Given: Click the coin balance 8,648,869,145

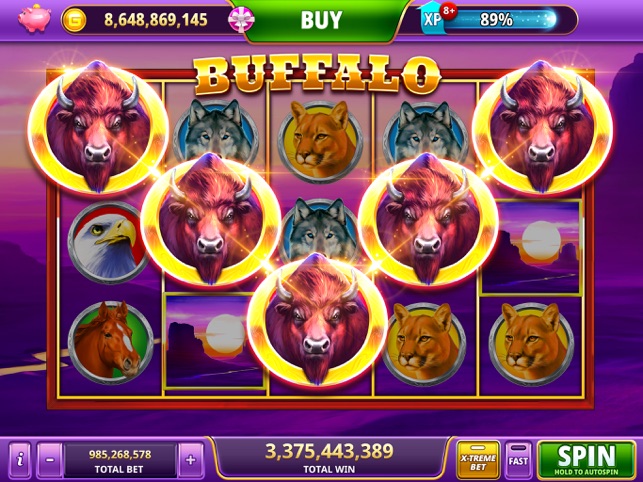Looking at the screenshot, I should [x=156, y=19].
